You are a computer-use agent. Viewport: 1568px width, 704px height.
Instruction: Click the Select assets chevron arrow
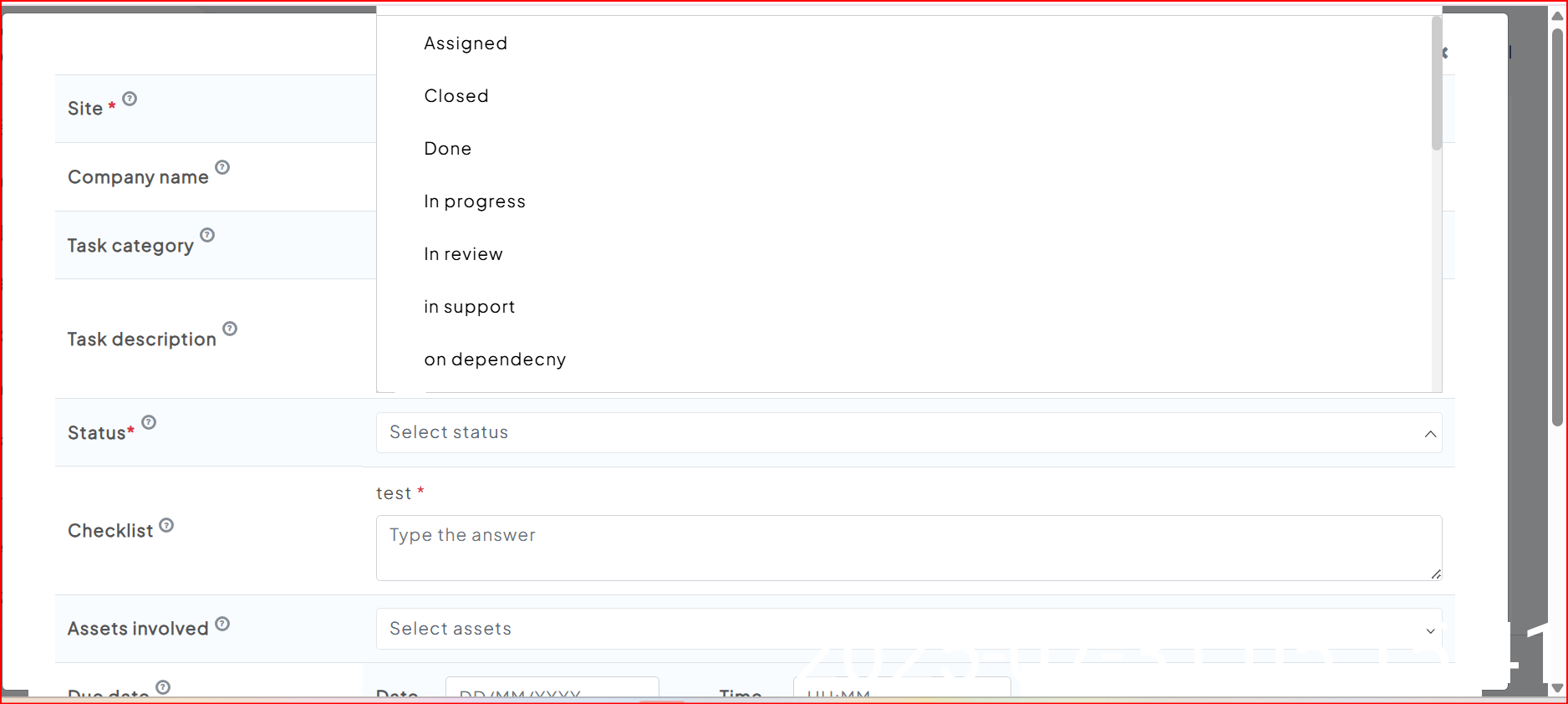click(1430, 630)
